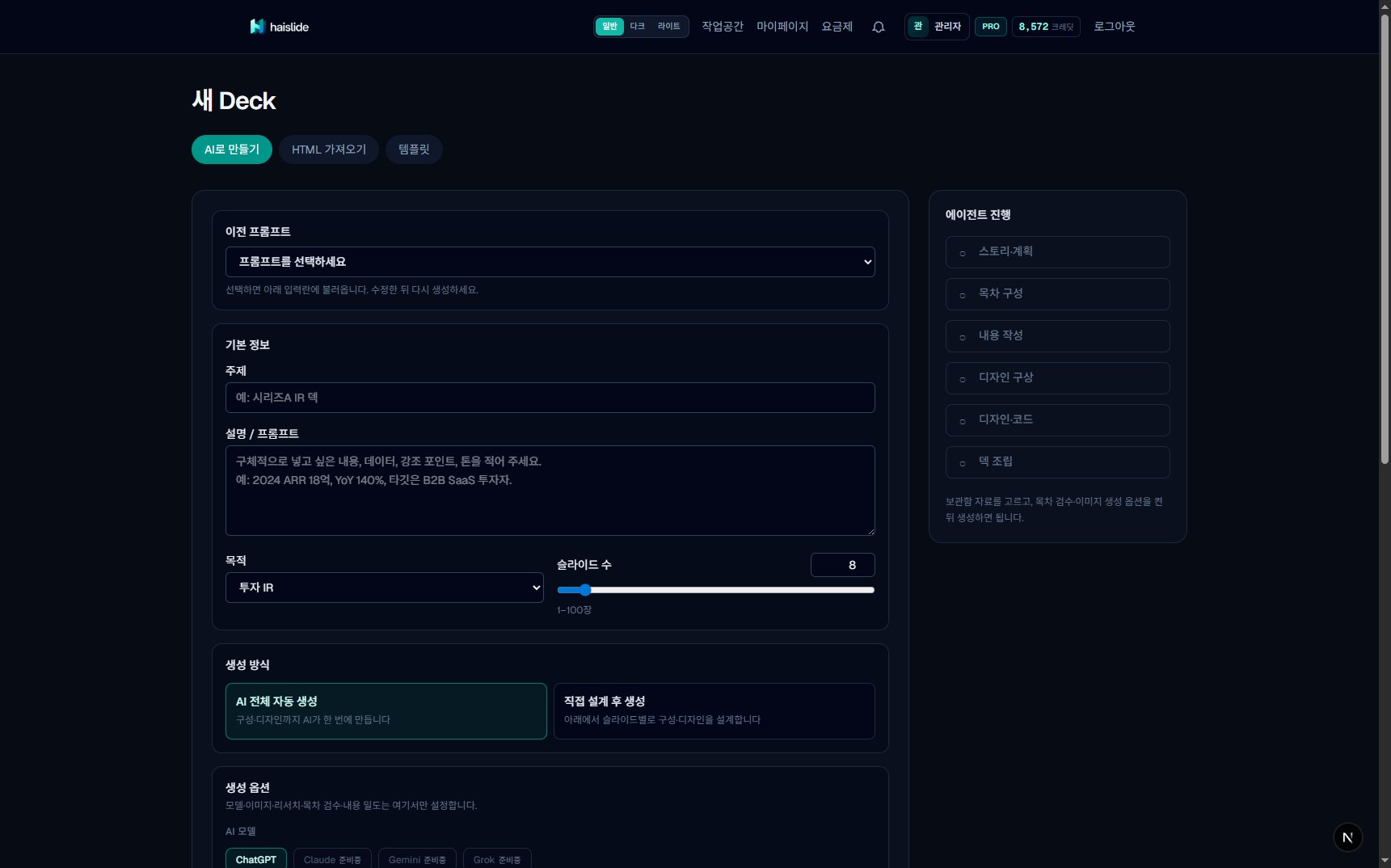
Task: Switch to the AI로 만들기 tab
Action: (232, 150)
